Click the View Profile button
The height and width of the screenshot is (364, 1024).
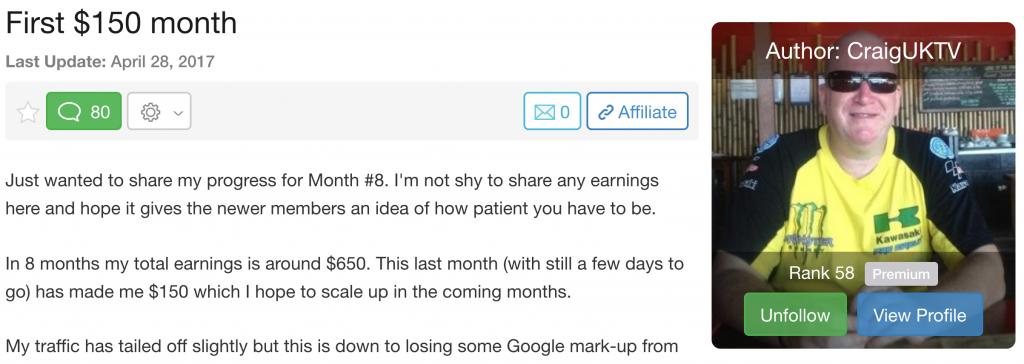[920, 315]
